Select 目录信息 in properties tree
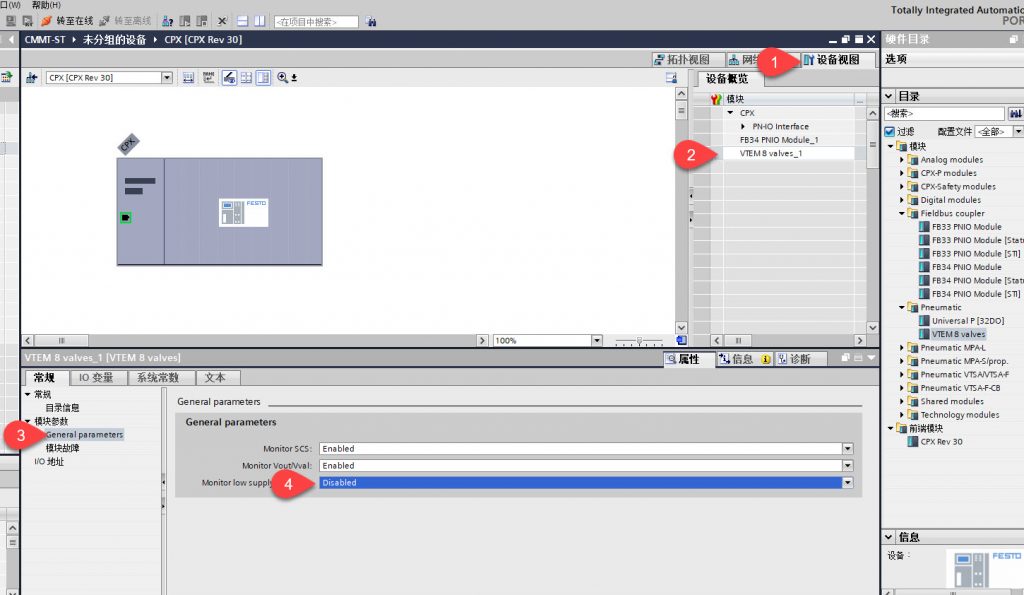The width and height of the screenshot is (1024, 595). coord(62,408)
